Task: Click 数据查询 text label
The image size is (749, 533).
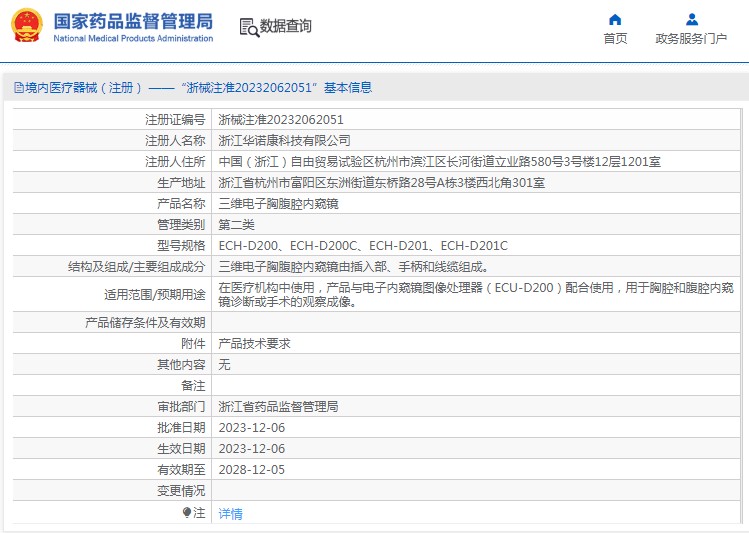Action: (x=285, y=26)
